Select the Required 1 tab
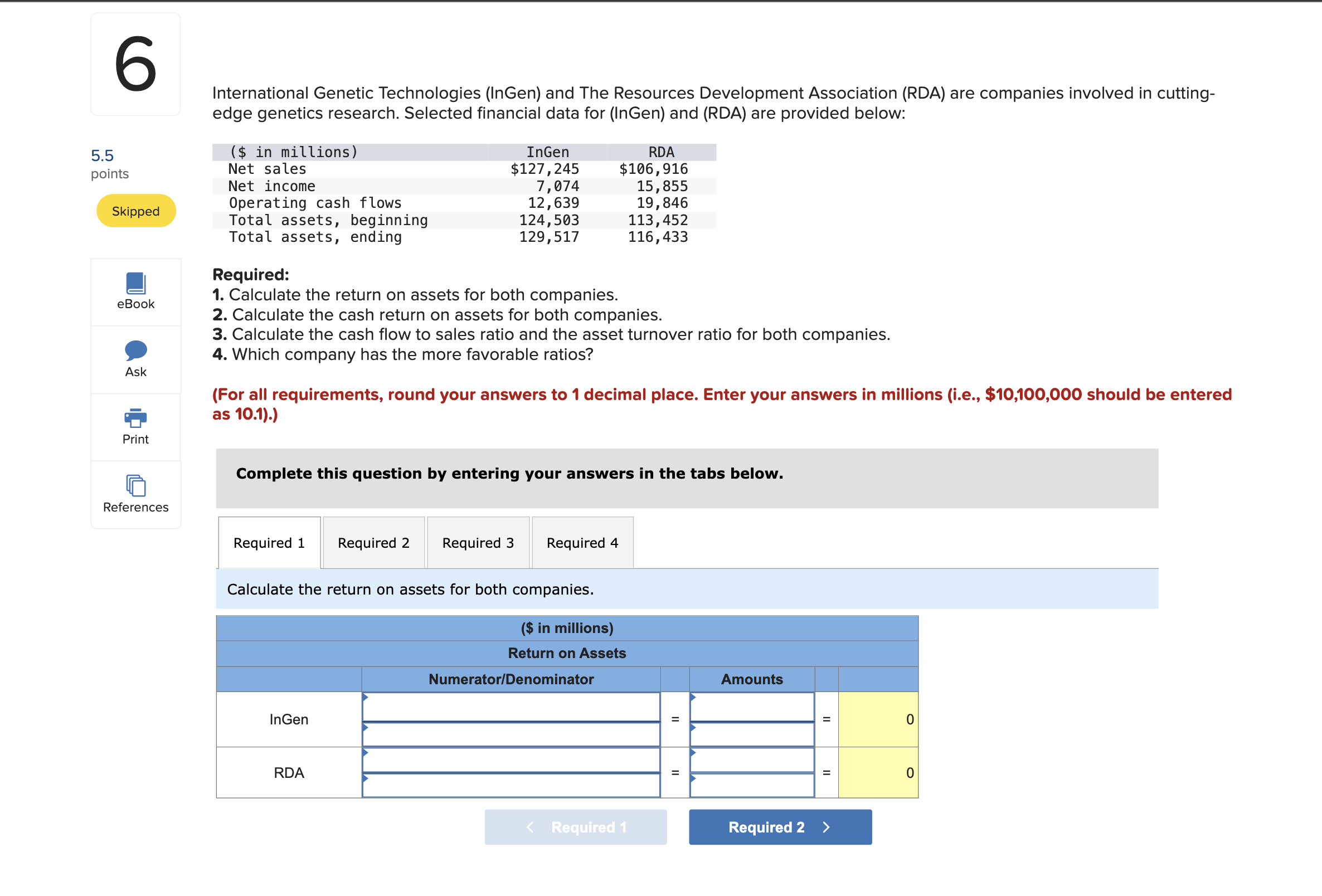The height and width of the screenshot is (896, 1322). [269, 543]
